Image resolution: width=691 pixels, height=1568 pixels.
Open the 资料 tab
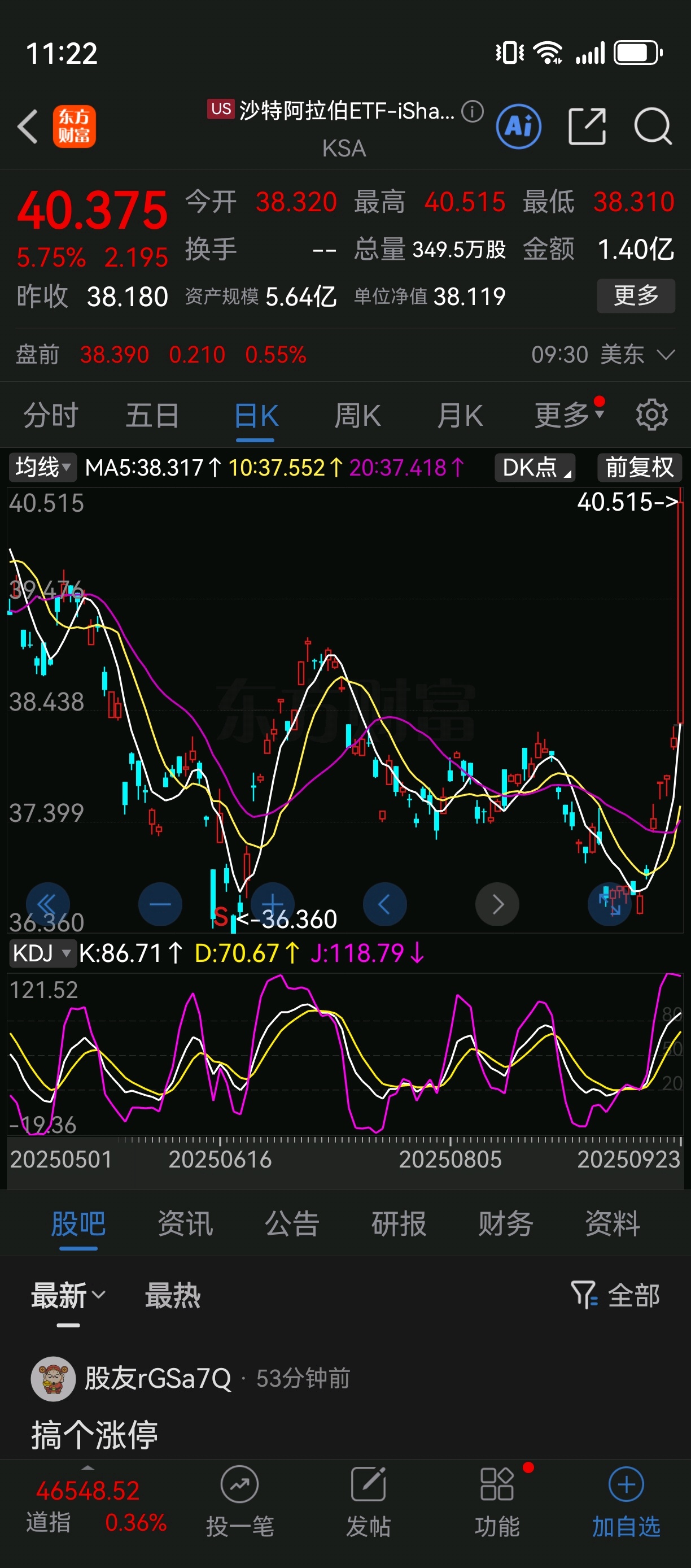613,1223
